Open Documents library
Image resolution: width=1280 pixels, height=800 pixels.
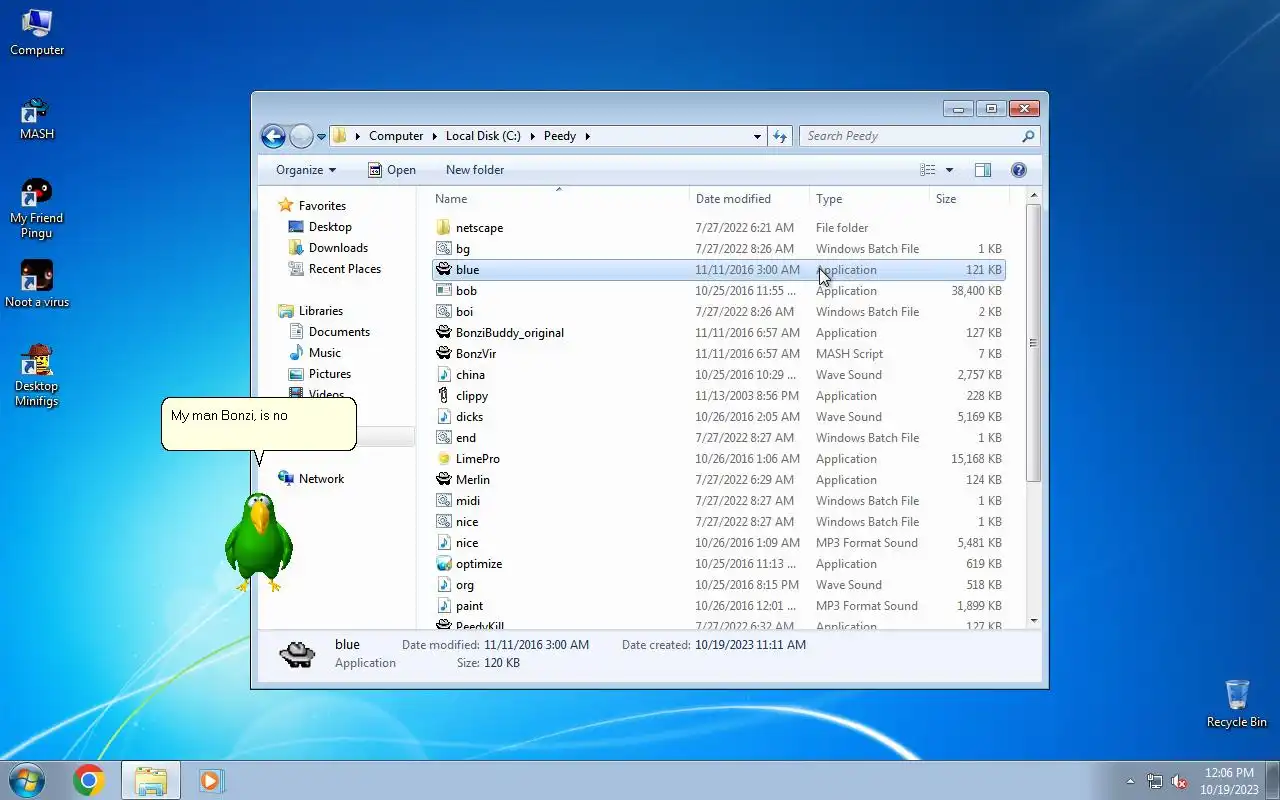point(329,332)
